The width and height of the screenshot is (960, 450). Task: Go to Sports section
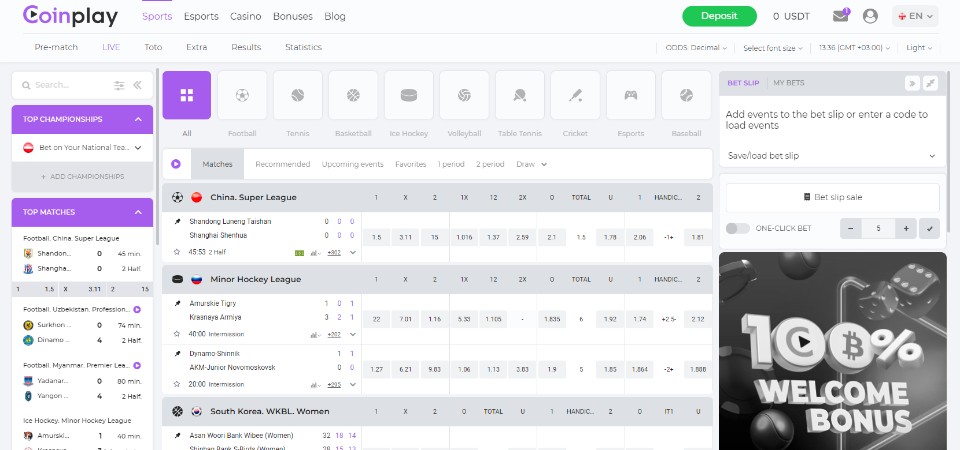click(x=157, y=17)
